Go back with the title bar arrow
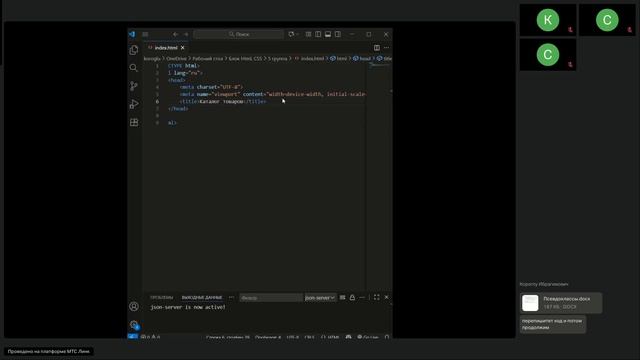 pyautogui.click(x=176, y=34)
